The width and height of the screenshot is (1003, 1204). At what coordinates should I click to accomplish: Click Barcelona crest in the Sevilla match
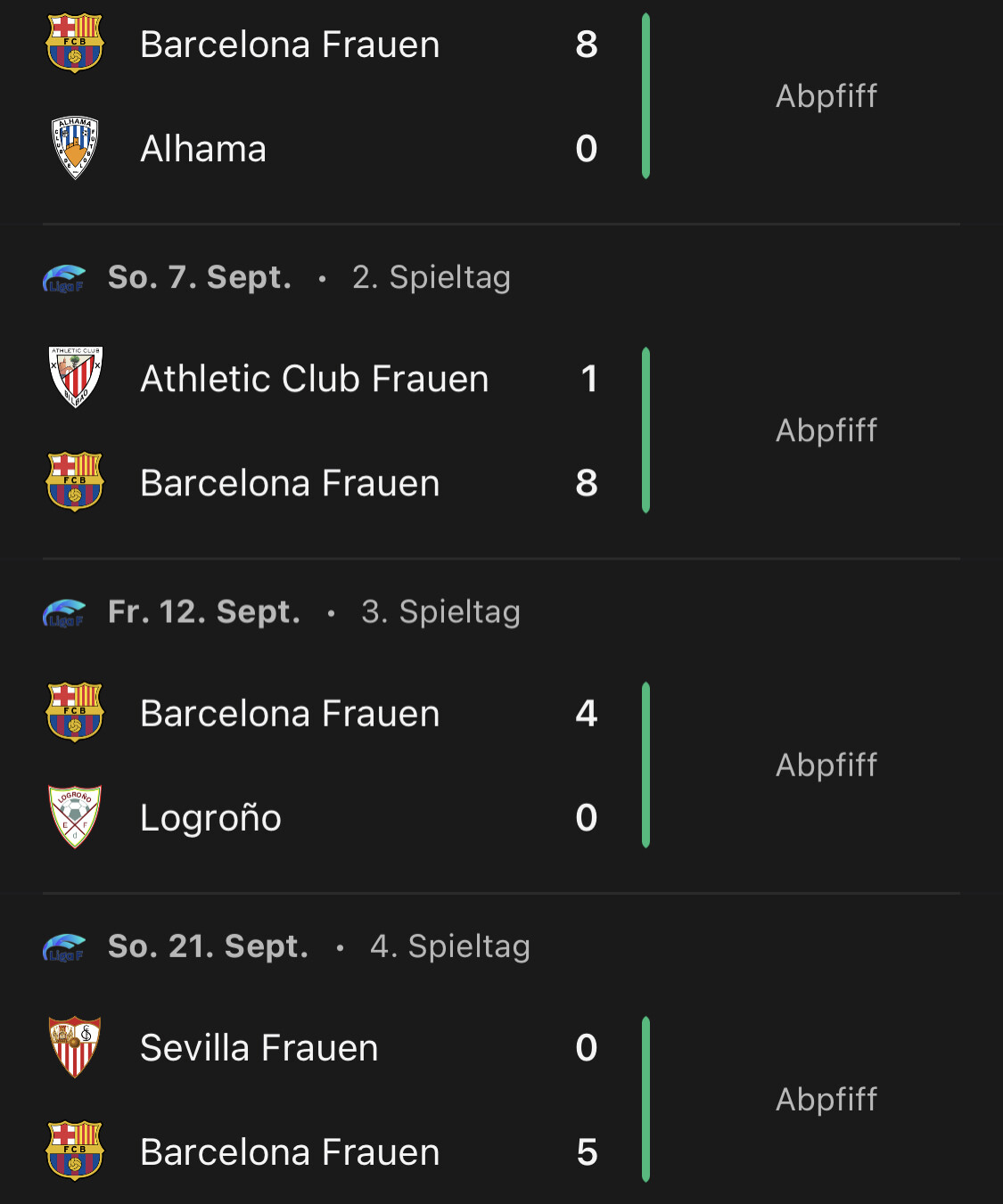tap(75, 1151)
